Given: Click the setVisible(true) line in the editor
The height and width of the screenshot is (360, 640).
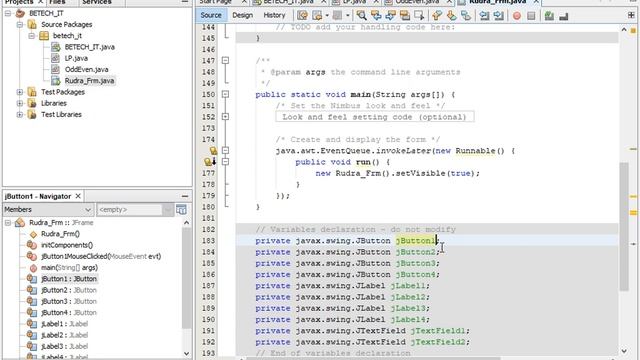Looking at the screenshot, I should click(398, 173).
